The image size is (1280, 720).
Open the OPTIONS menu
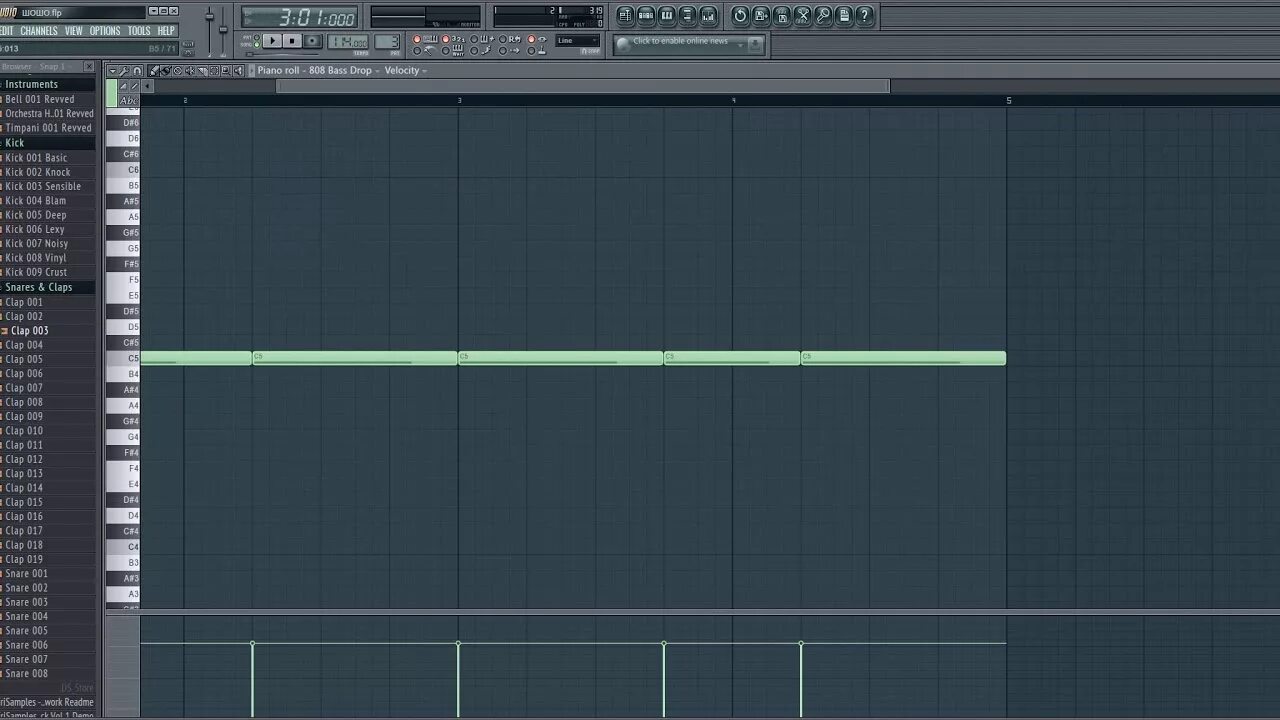click(x=105, y=31)
